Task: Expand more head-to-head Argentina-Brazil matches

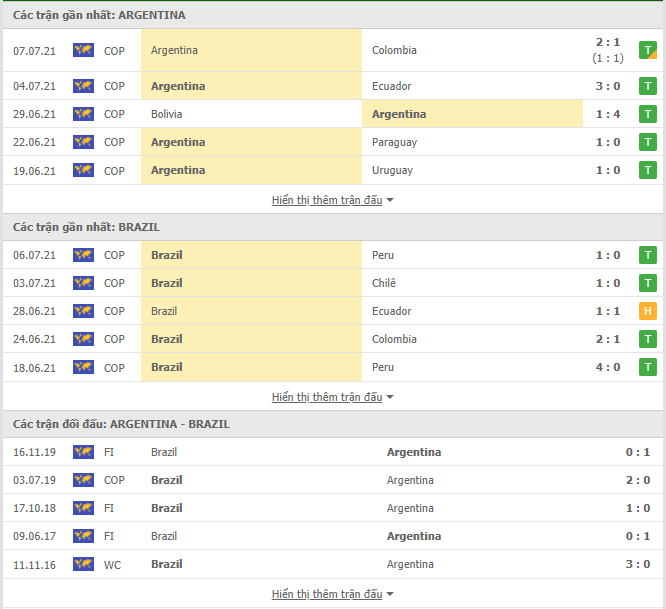Action: (x=333, y=594)
